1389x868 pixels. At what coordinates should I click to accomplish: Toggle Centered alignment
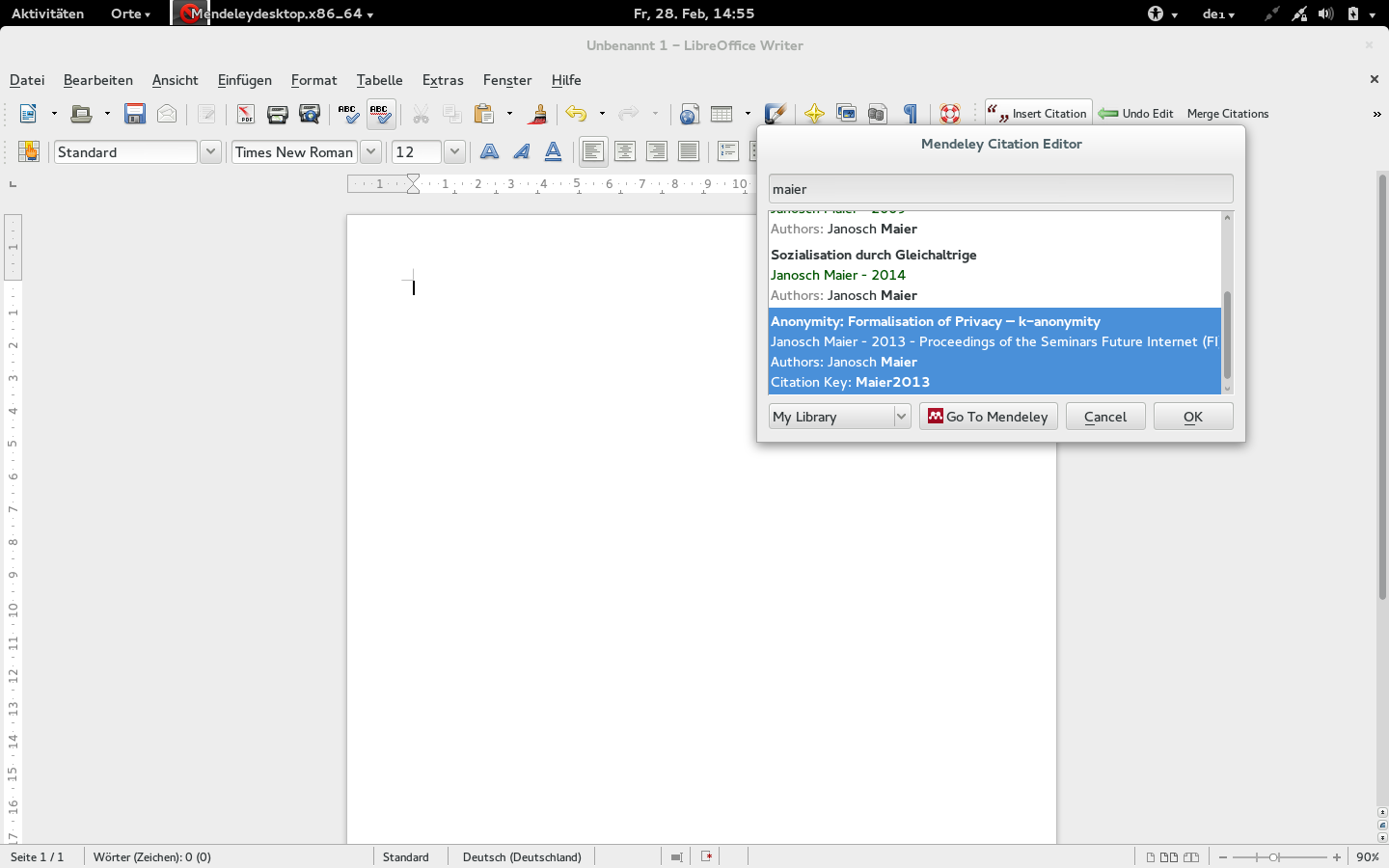click(x=625, y=151)
